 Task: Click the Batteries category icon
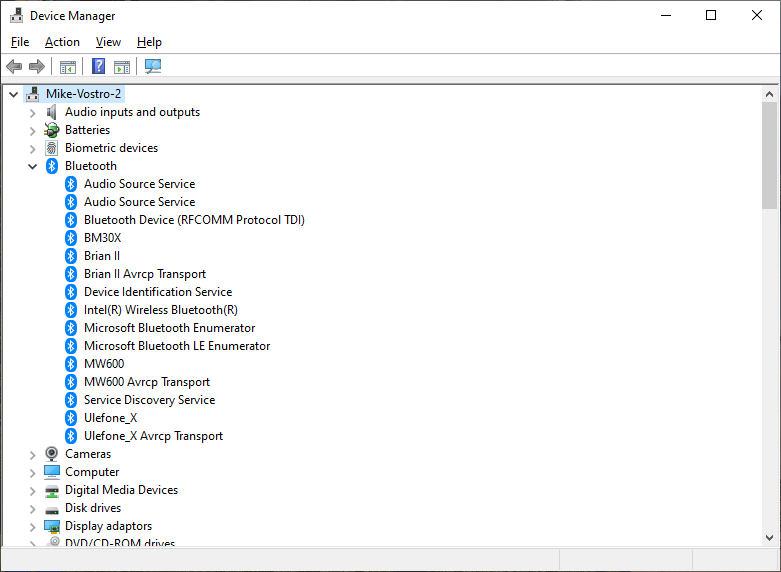pyautogui.click(x=52, y=130)
